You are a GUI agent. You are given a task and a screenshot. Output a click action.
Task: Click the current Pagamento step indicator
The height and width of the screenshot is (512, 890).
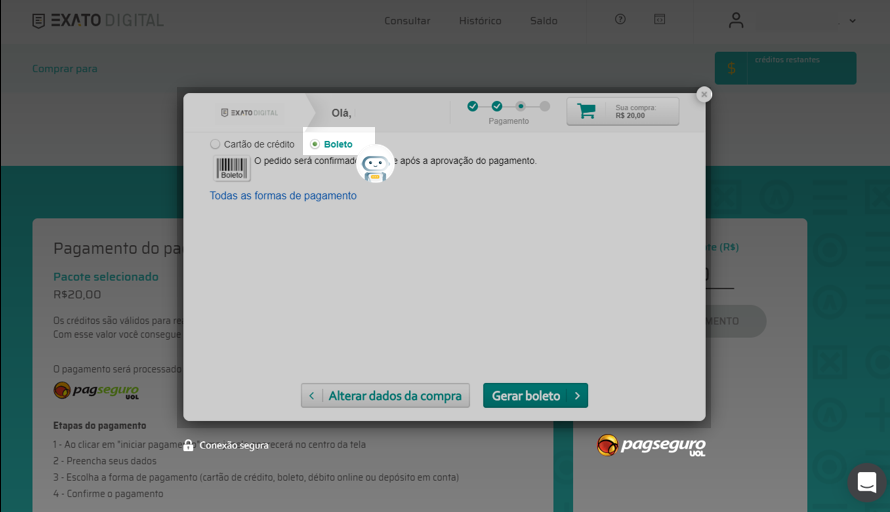click(521, 106)
